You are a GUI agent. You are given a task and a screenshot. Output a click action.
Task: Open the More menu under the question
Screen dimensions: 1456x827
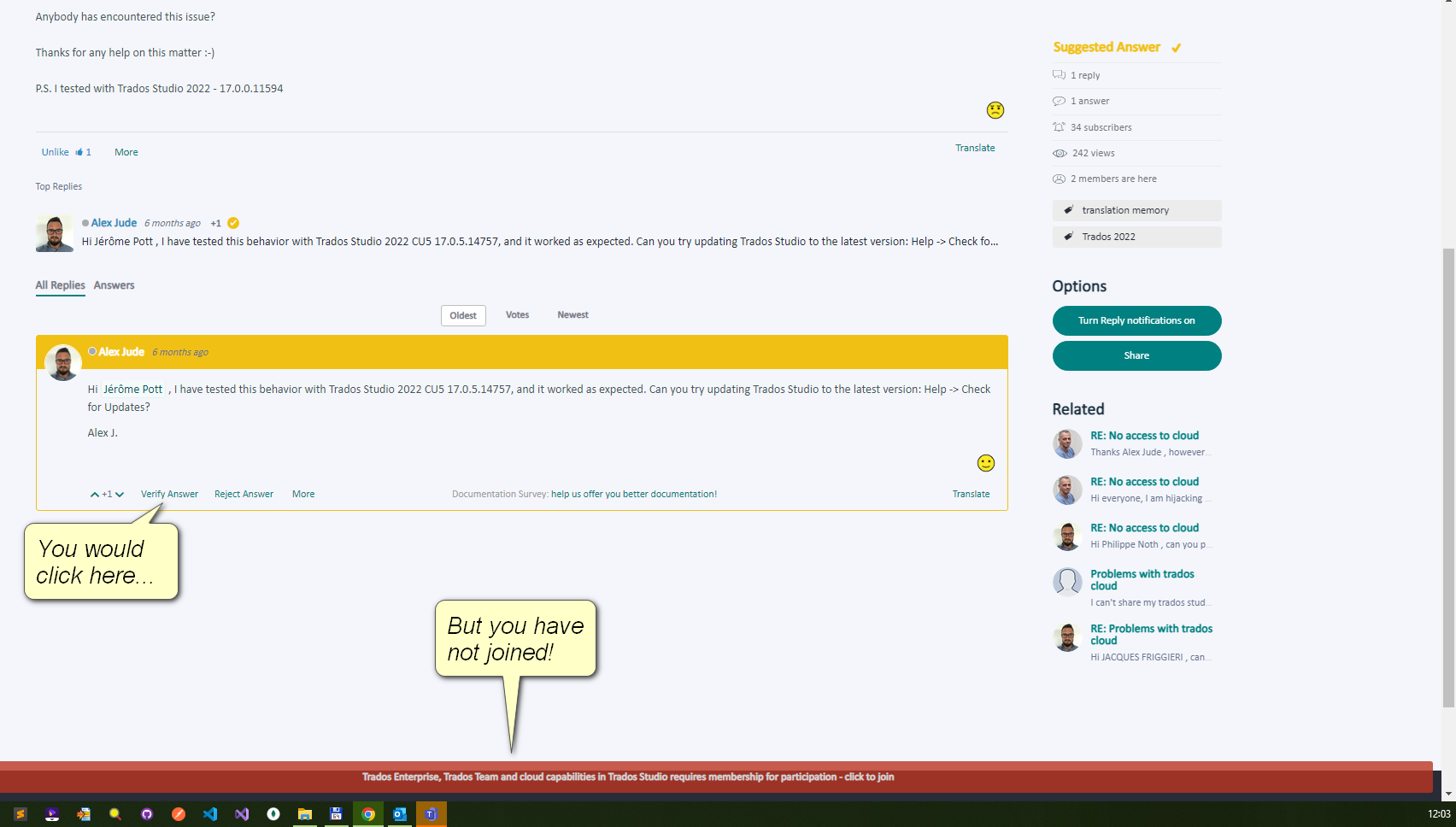tap(126, 152)
